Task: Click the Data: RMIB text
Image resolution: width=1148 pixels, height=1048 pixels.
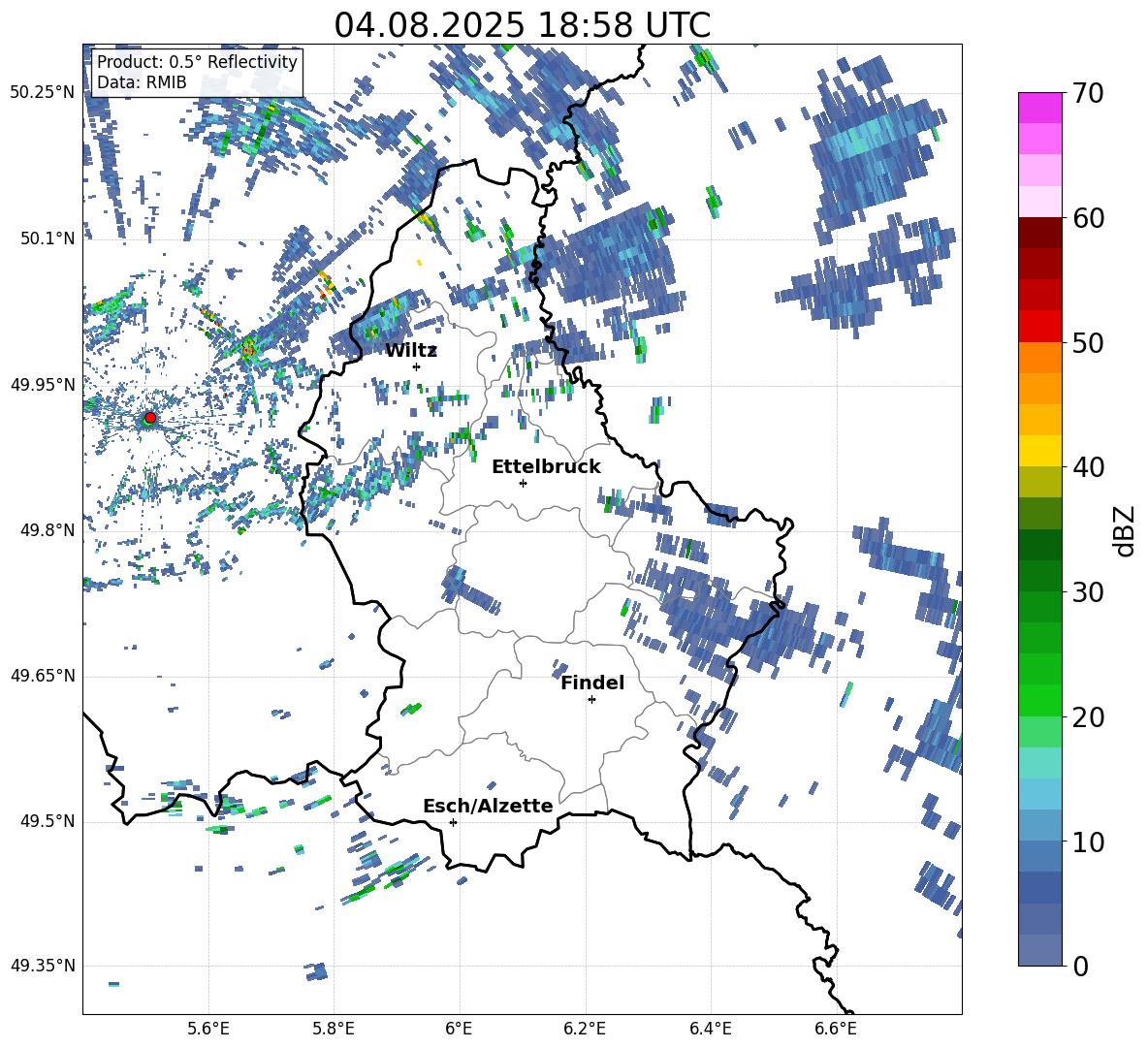Action: click(142, 82)
